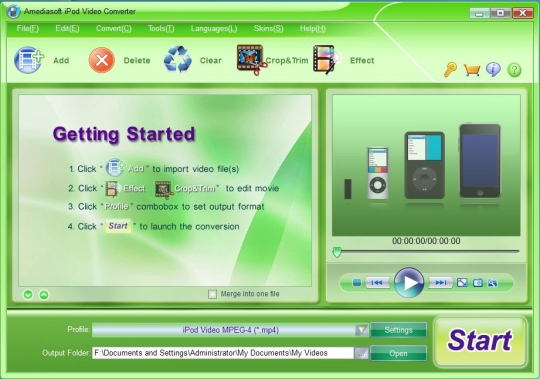Click the 00:00:00/00:00:00 time display
This screenshot has height=379, width=540.
(x=426, y=241)
